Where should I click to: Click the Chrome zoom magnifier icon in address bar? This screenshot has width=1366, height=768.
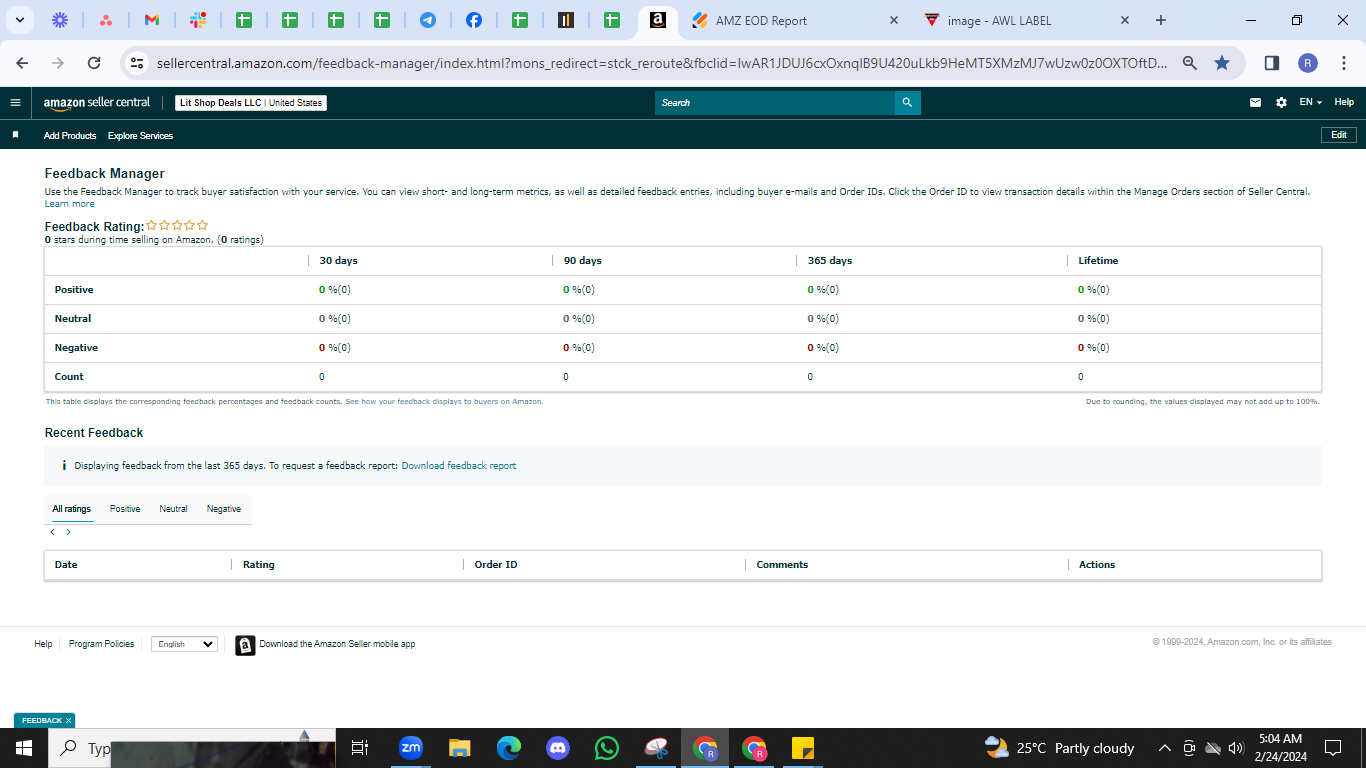point(1190,63)
